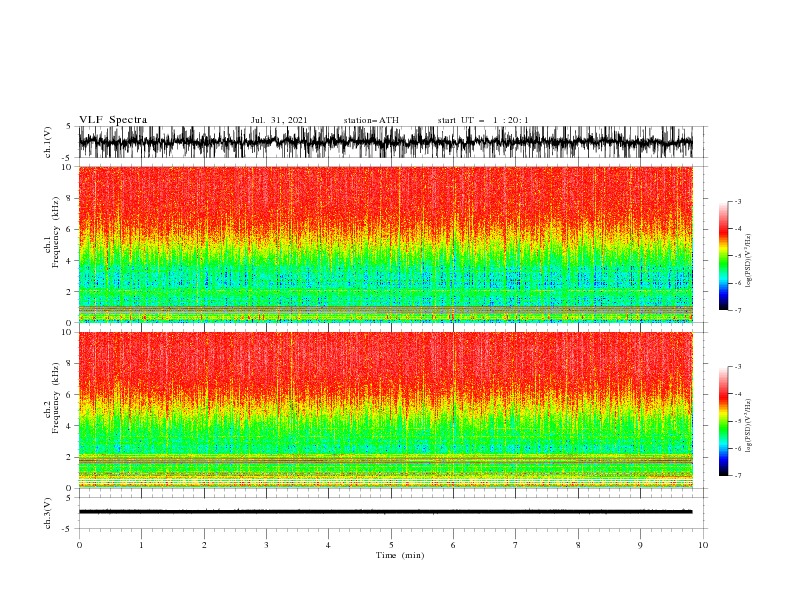
Task: Click the time axis tick label "10"
Action: (703, 545)
